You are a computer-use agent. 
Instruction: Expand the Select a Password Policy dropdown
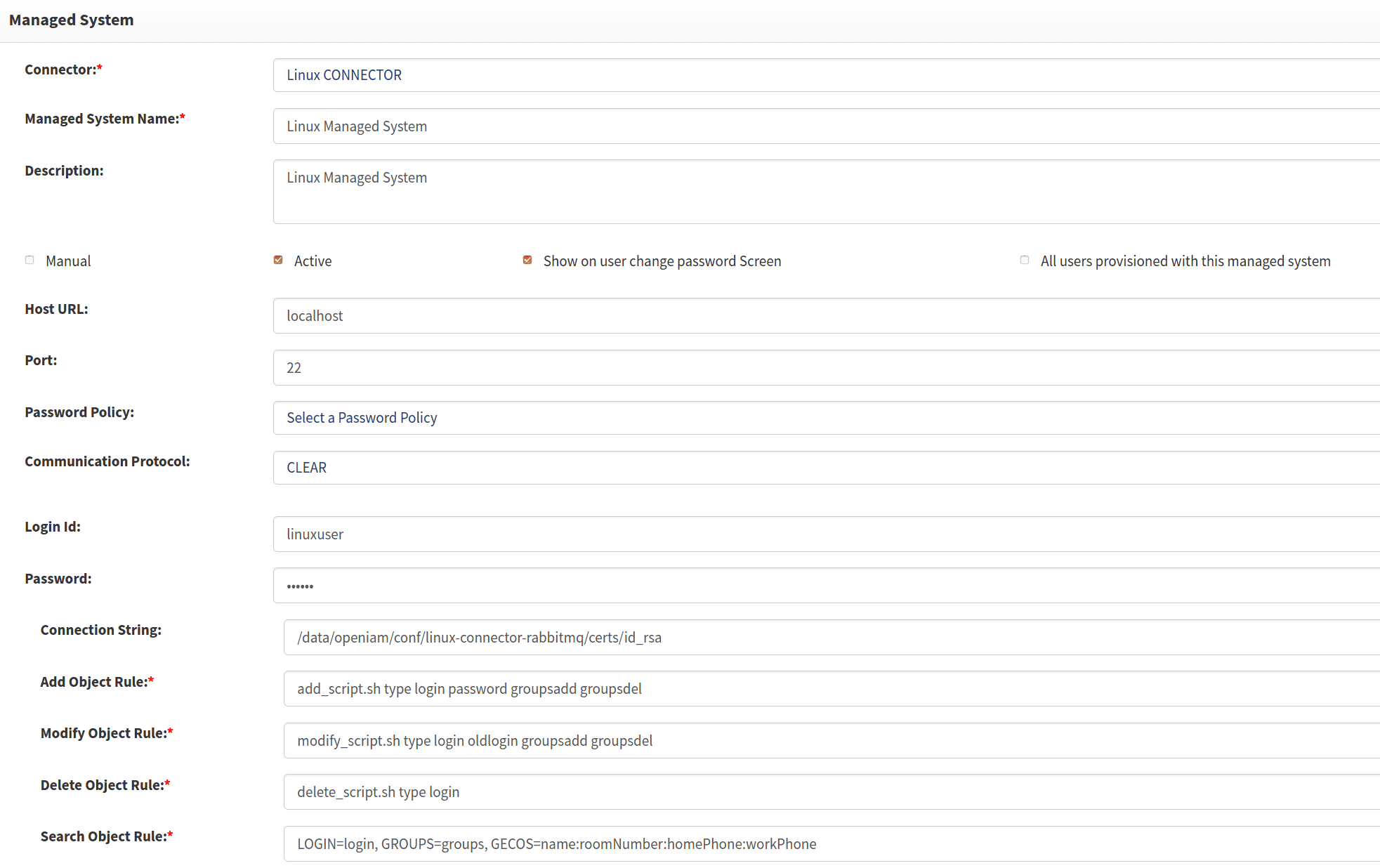[826, 418]
